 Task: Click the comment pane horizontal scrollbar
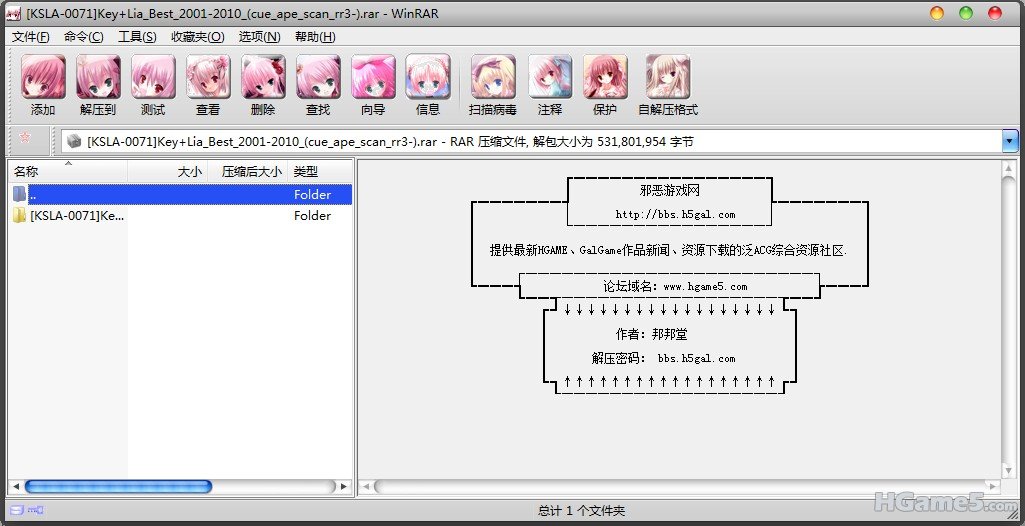point(680,486)
